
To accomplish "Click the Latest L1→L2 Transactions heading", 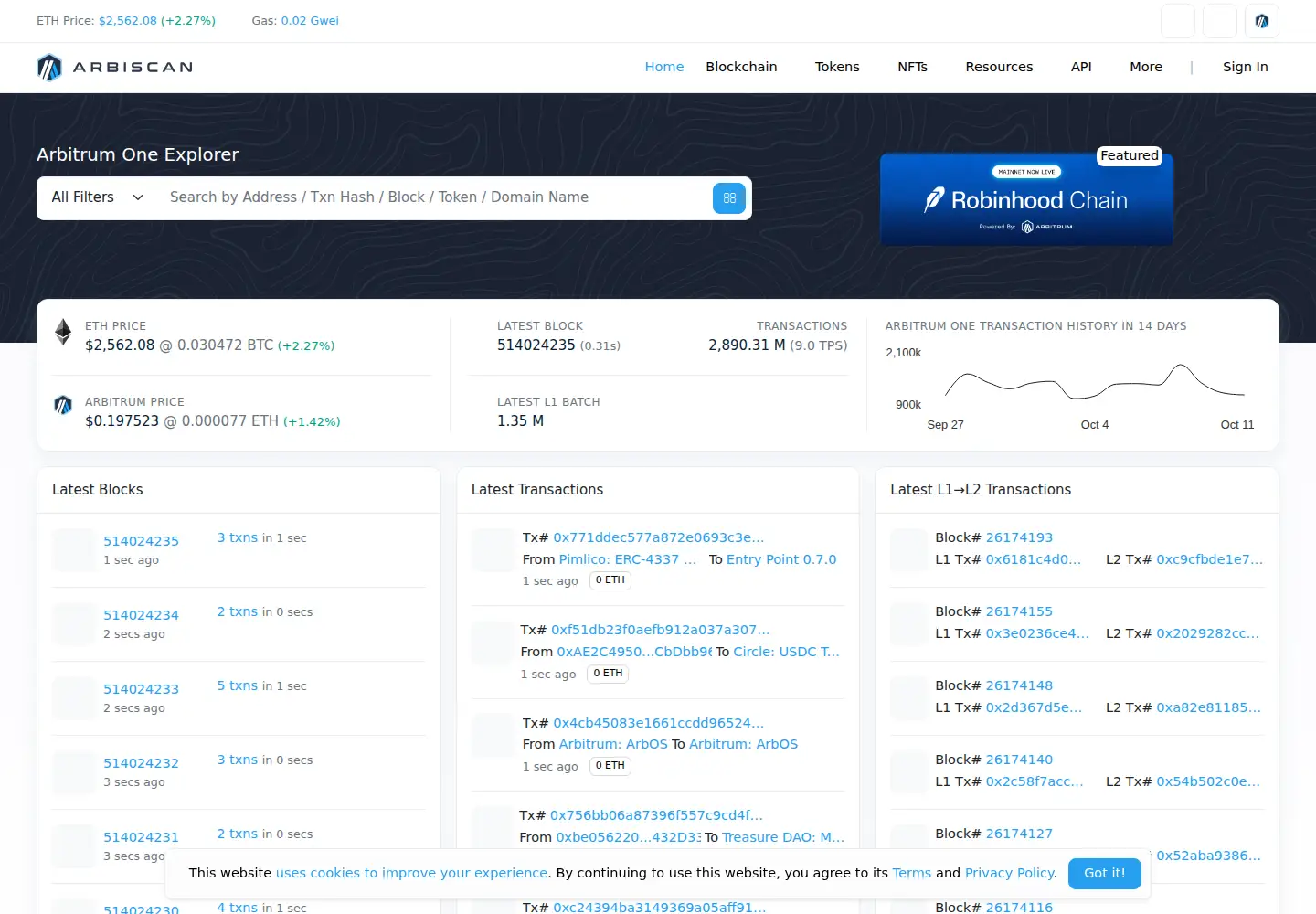I will pos(981,490).
